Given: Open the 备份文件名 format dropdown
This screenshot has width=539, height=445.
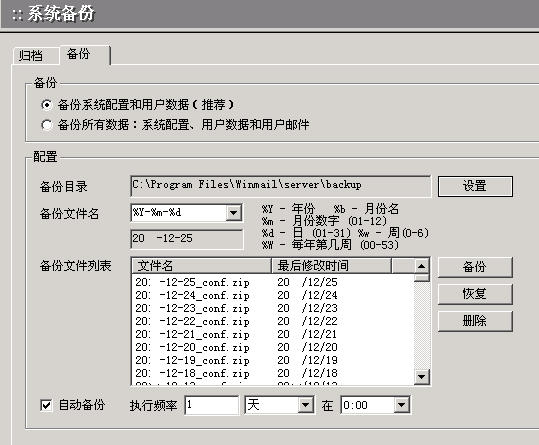Looking at the screenshot, I should click(234, 213).
